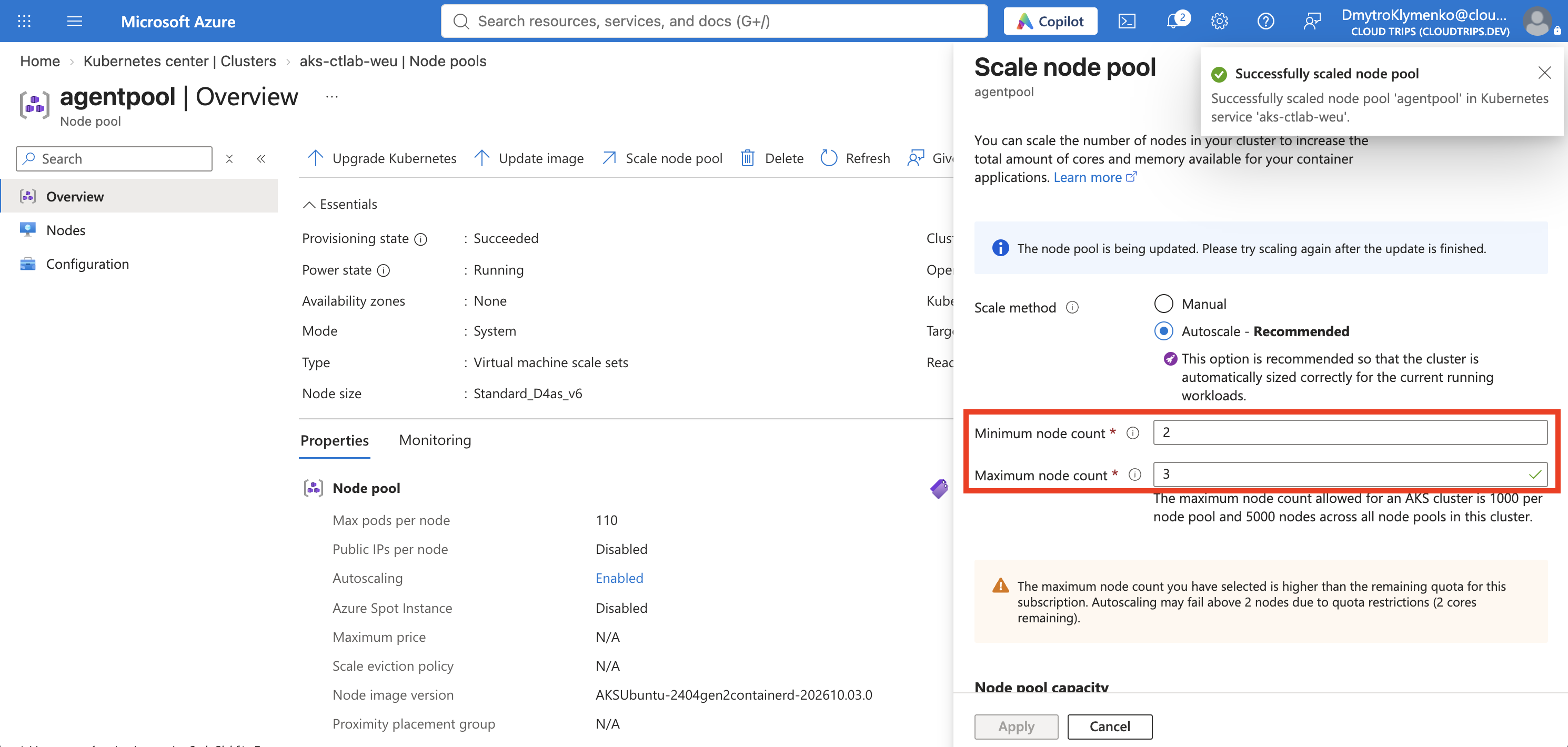Dismiss the success notification toast
This screenshot has height=747, width=1568.
[1544, 73]
